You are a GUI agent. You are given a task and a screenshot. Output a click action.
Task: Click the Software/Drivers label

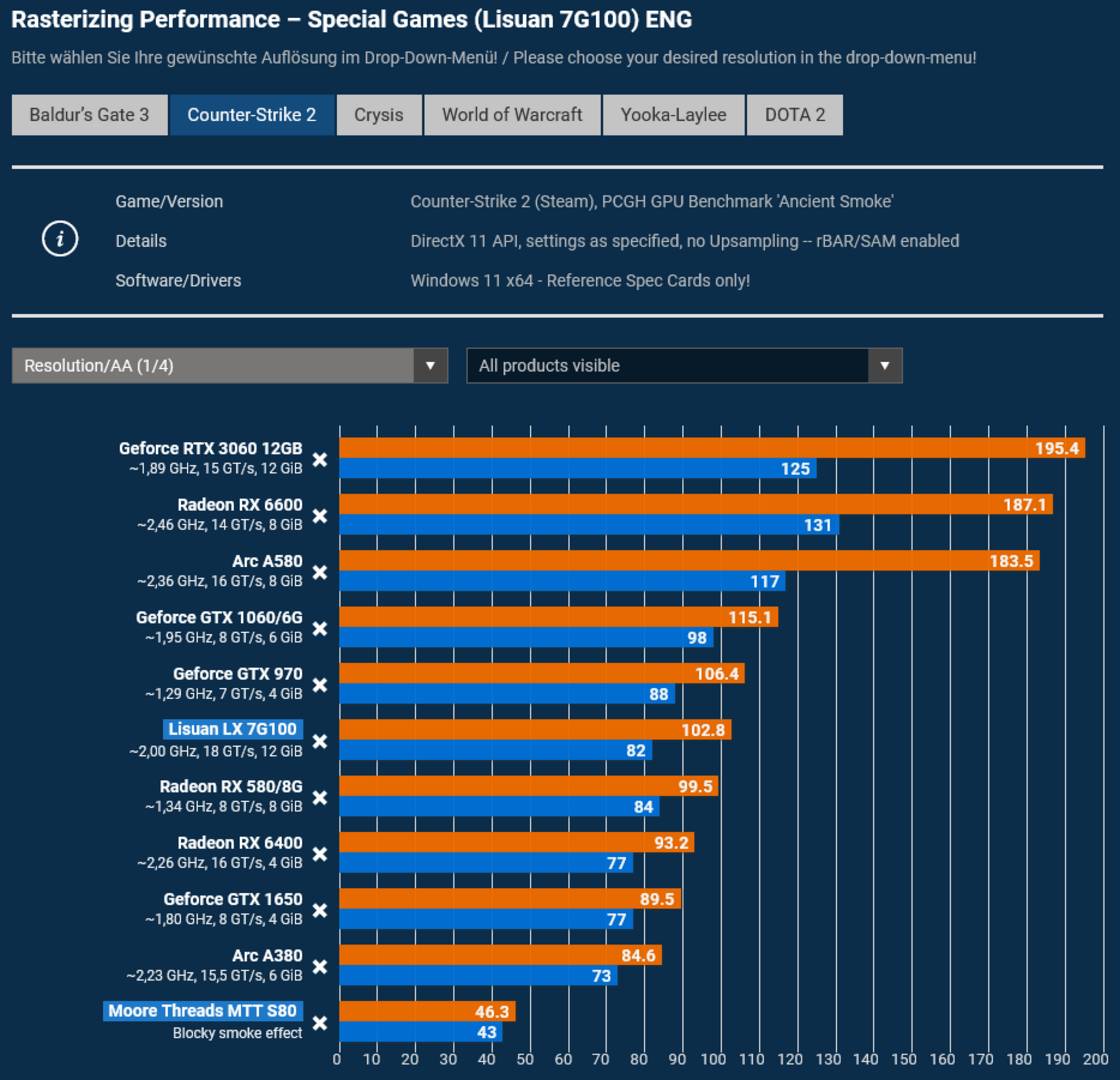coord(179,280)
